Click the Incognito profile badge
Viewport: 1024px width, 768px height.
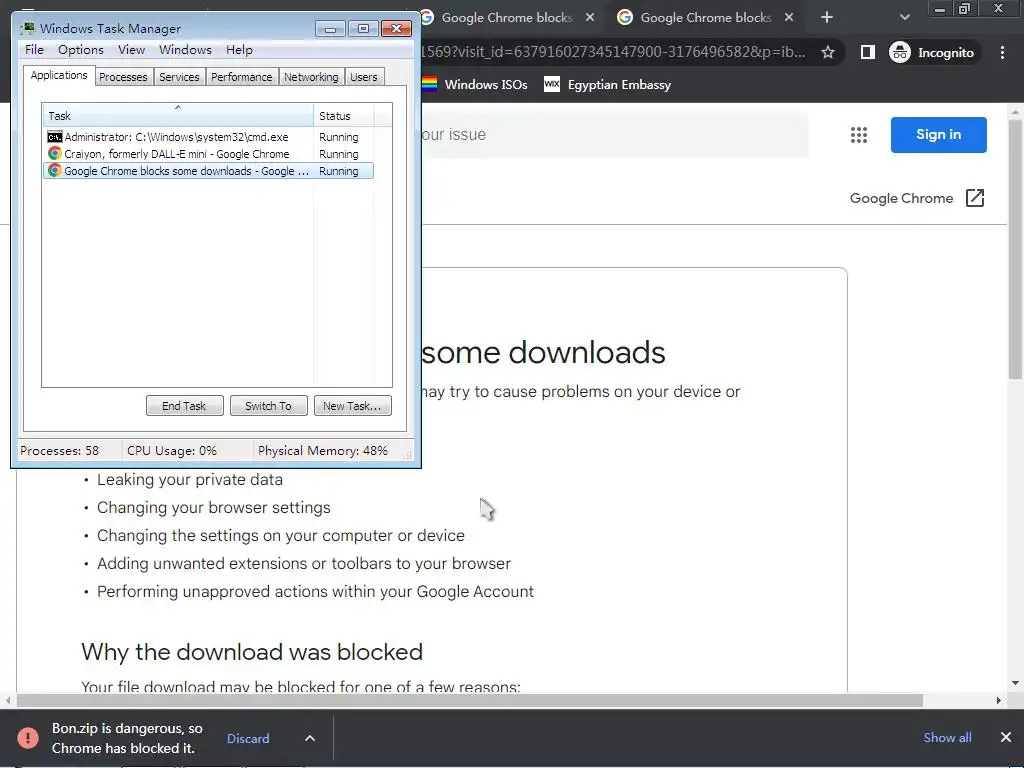pyautogui.click(x=932, y=52)
